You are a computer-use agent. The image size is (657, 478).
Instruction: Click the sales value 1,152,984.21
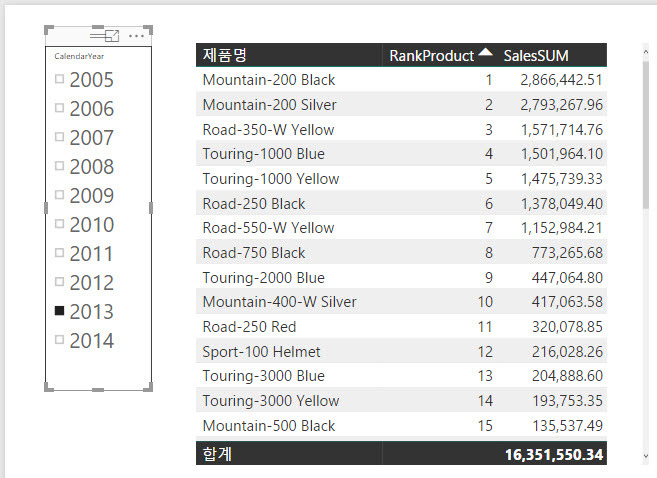coord(561,228)
